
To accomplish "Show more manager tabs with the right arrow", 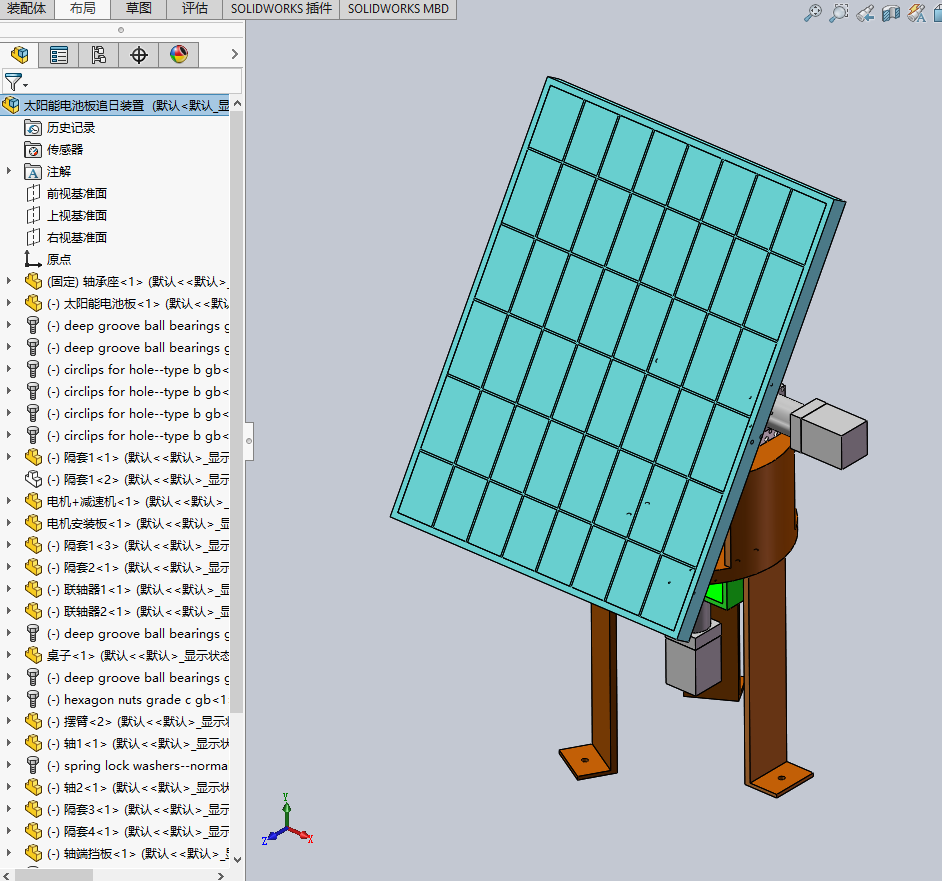I will (x=235, y=55).
